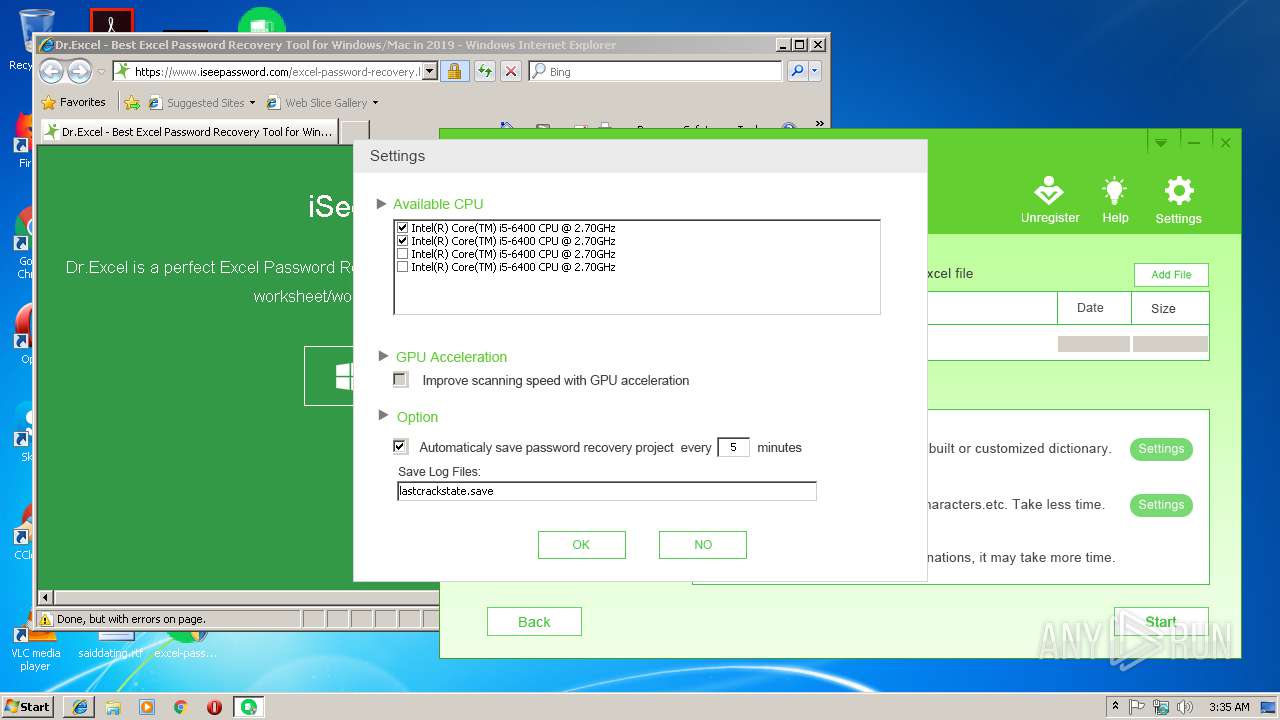This screenshot has width=1280, height=720.
Task: Open dictionary attack Settings button
Action: [1161, 449]
